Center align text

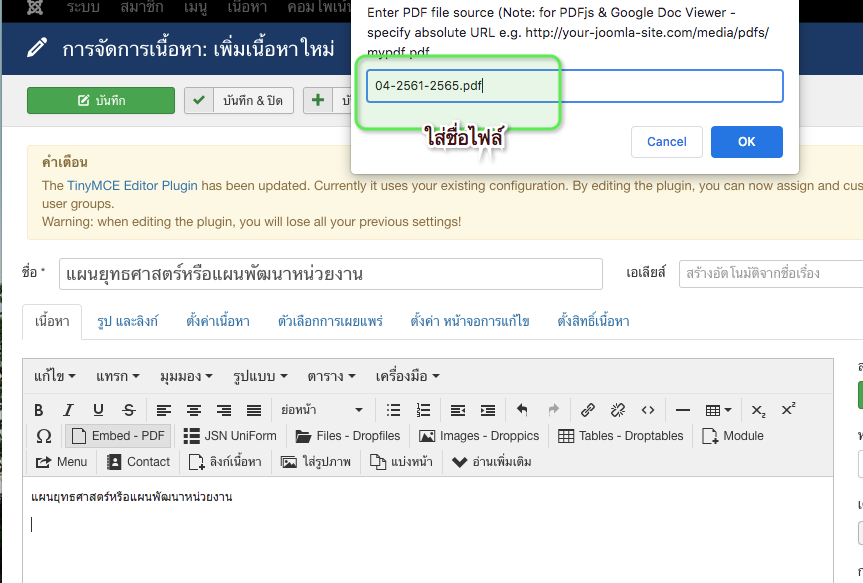pyautogui.click(x=194, y=410)
